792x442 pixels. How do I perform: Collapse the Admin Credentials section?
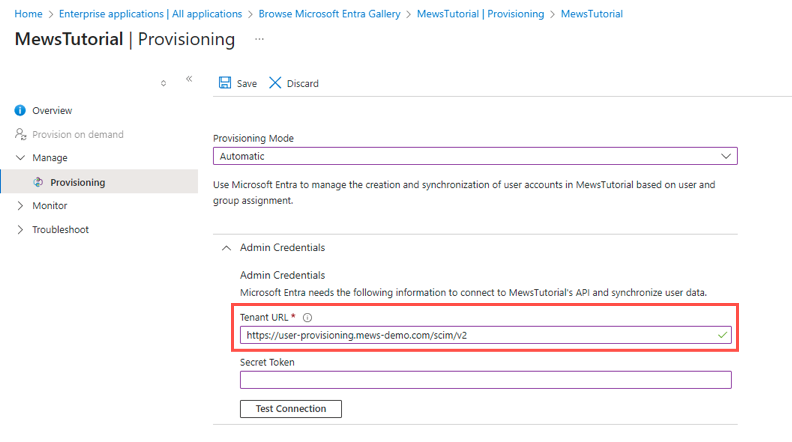[x=226, y=248]
